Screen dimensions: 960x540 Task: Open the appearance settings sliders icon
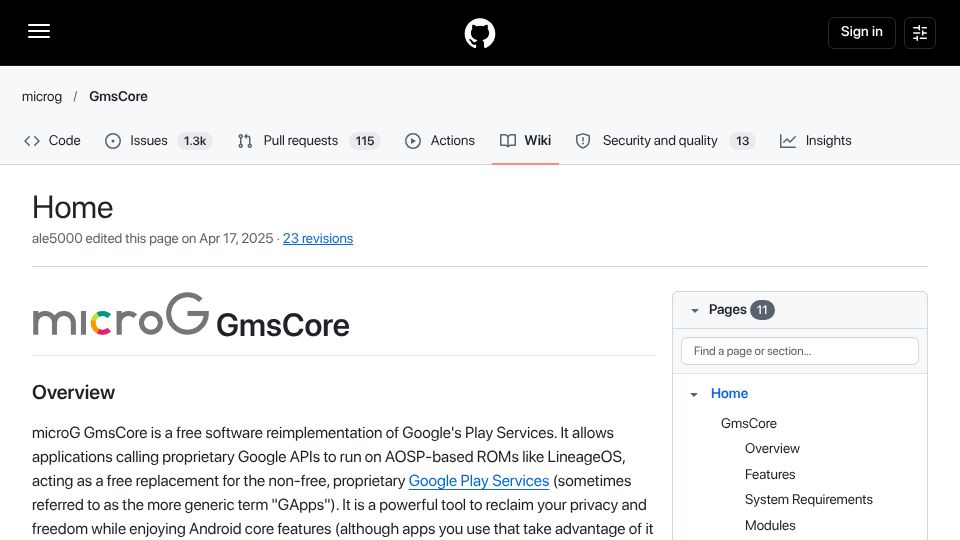click(920, 32)
